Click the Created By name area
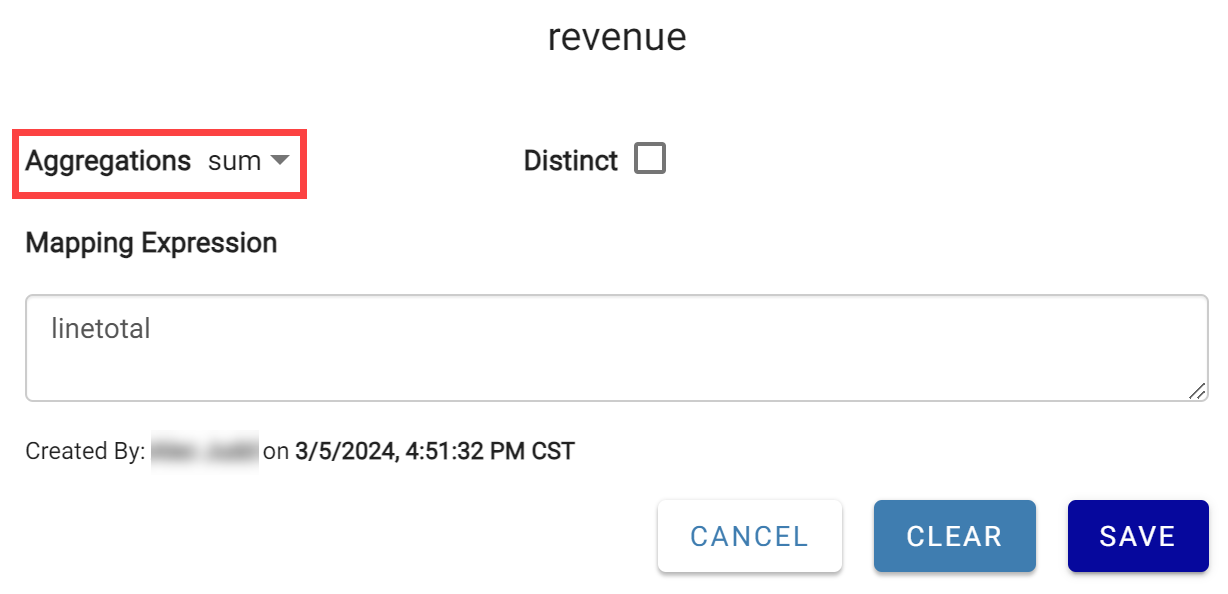The width and height of the screenshot is (1228, 594). point(206,451)
